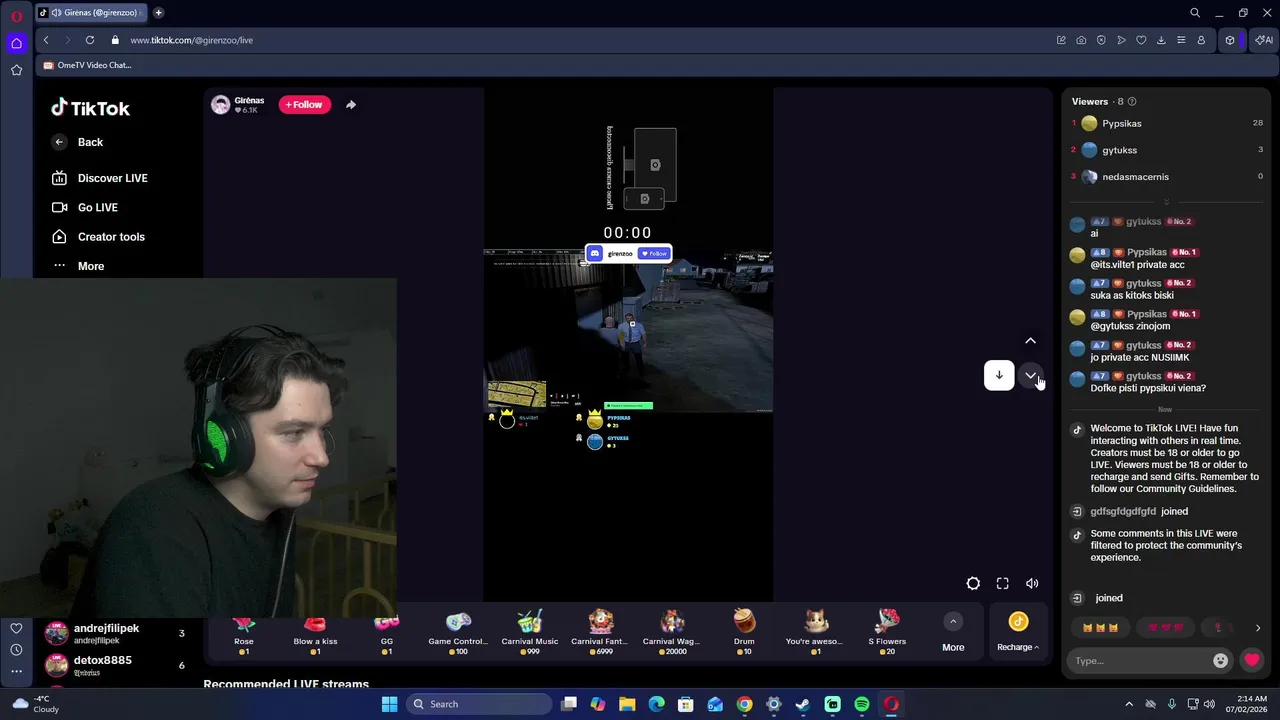Open Windows Start menu
This screenshot has height=720, width=1280.
[x=389, y=704]
